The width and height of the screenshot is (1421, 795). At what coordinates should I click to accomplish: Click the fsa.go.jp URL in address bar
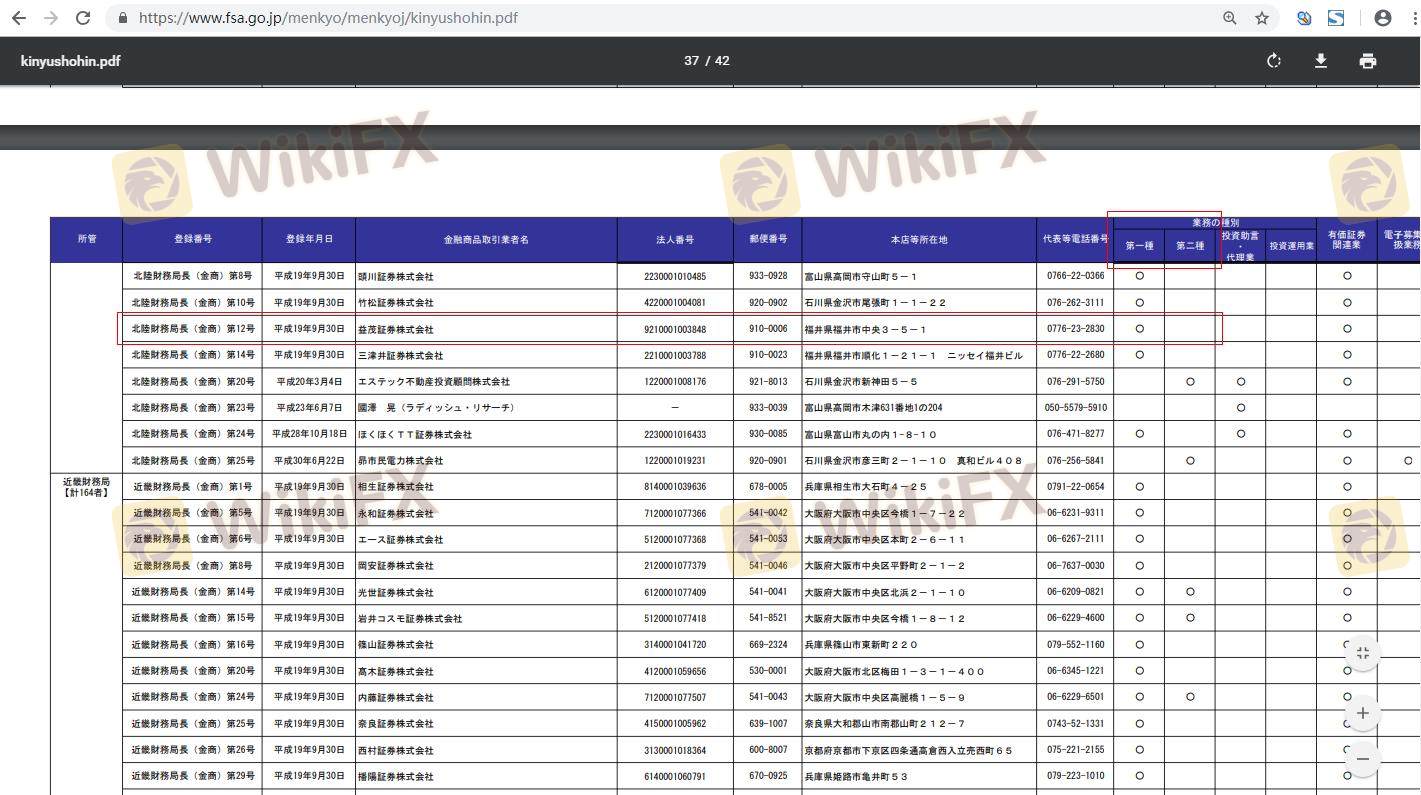[328, 18]
